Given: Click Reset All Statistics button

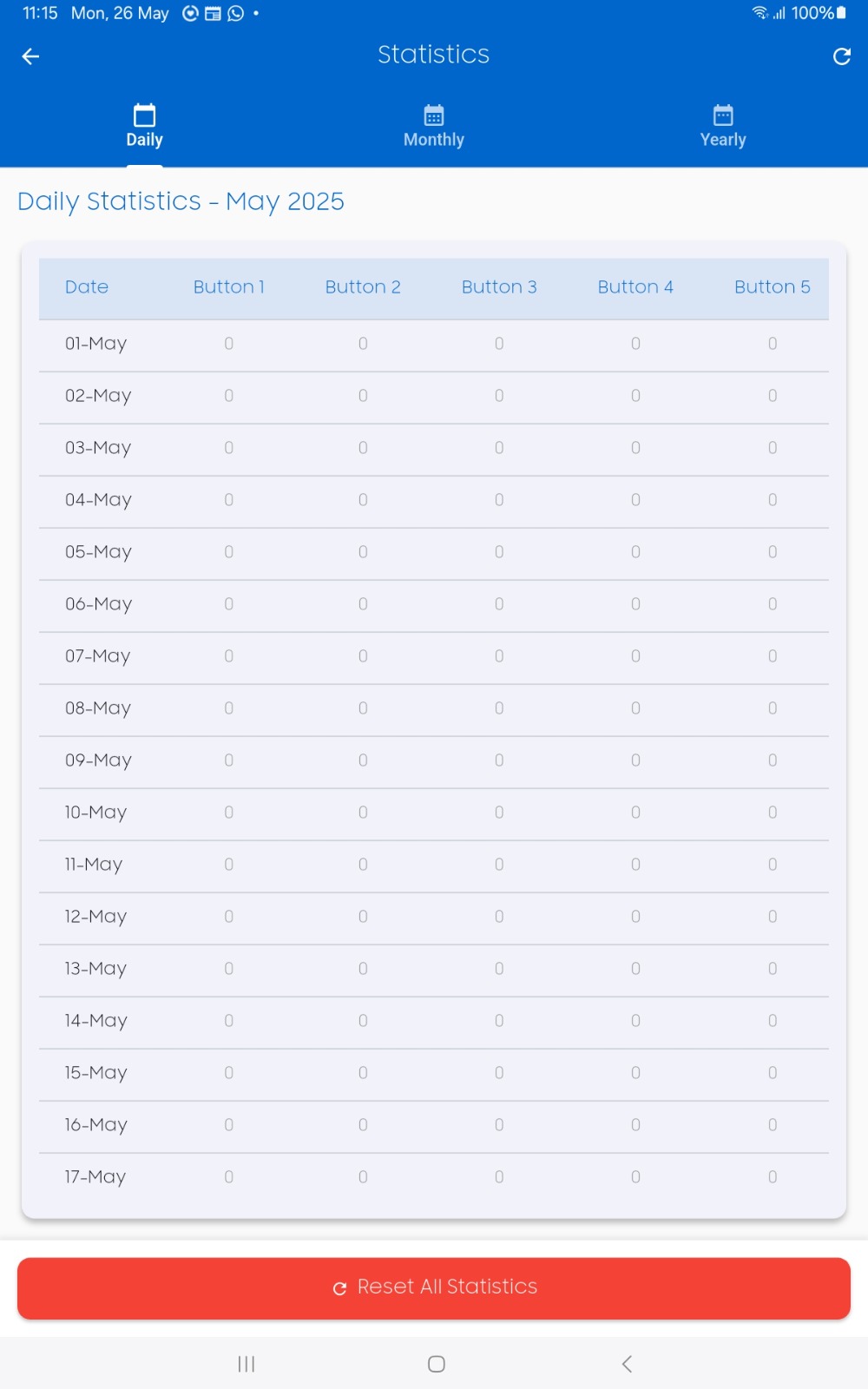Looking at the screenshot, I should [x=434, y=1288].
